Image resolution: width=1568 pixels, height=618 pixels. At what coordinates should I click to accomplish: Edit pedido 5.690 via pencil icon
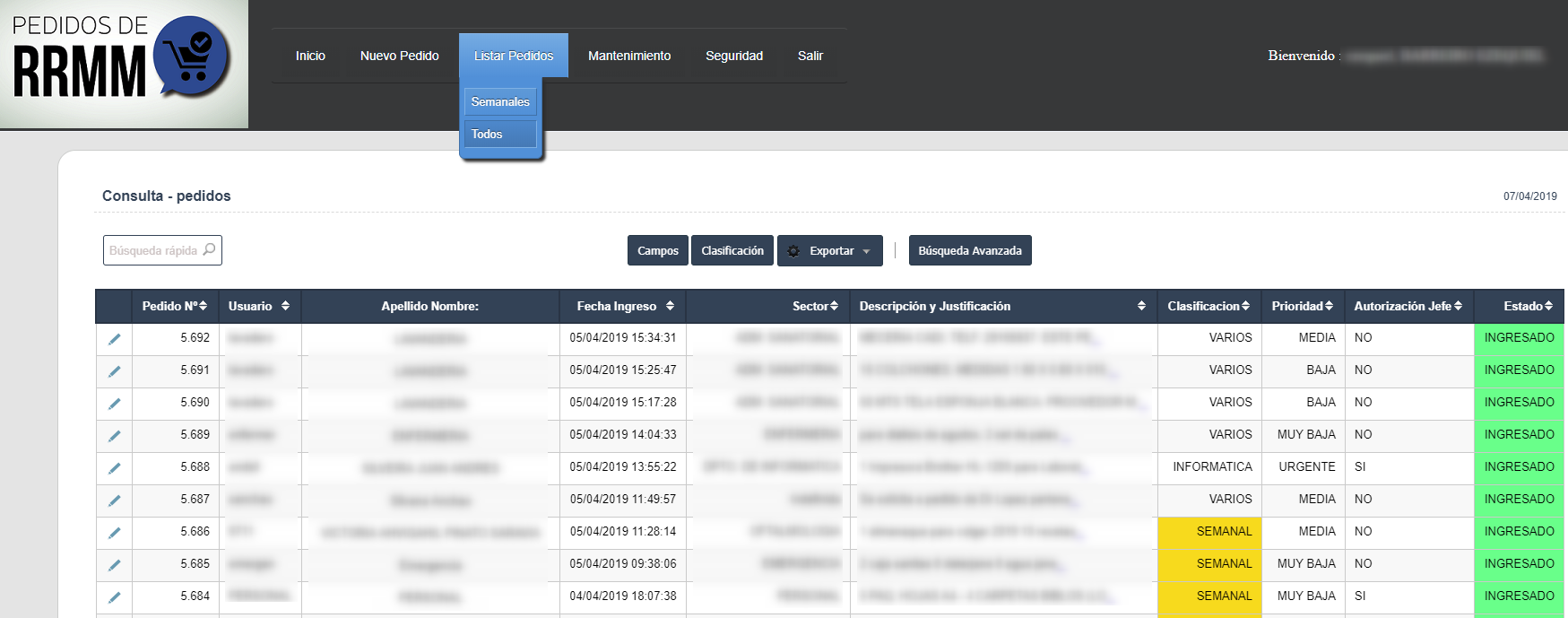click(x=114, y=404)
